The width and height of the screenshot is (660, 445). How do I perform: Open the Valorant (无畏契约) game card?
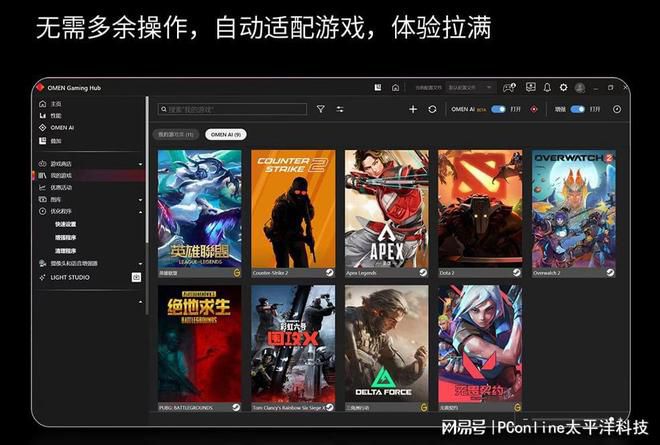point(480,348)
